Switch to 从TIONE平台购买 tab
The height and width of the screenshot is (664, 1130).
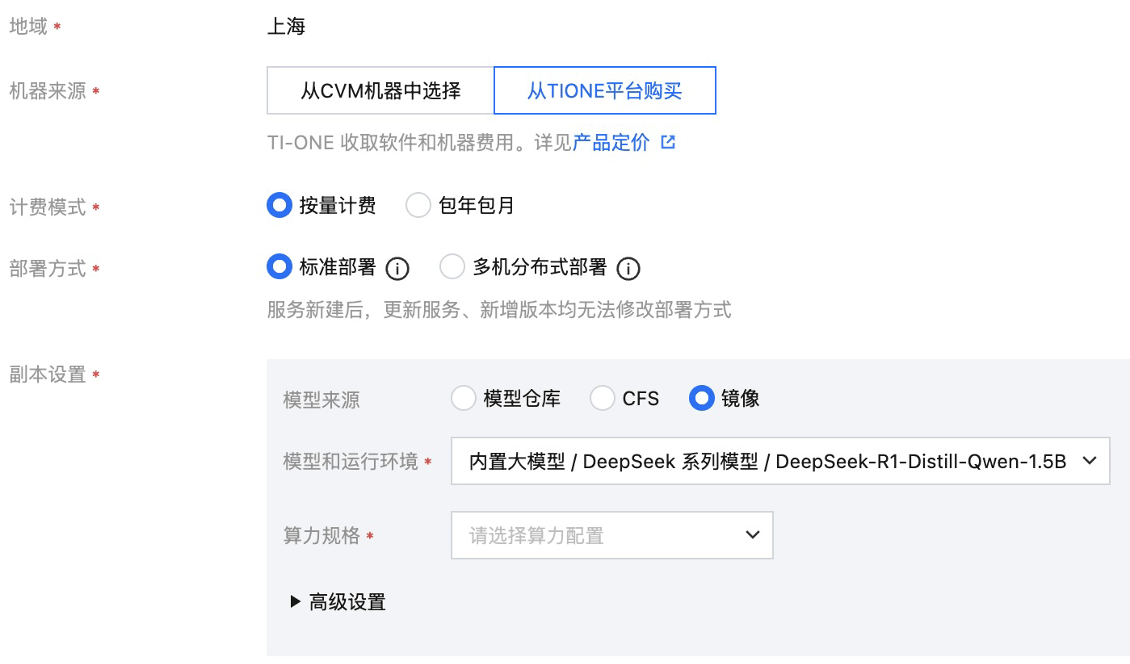605,91
